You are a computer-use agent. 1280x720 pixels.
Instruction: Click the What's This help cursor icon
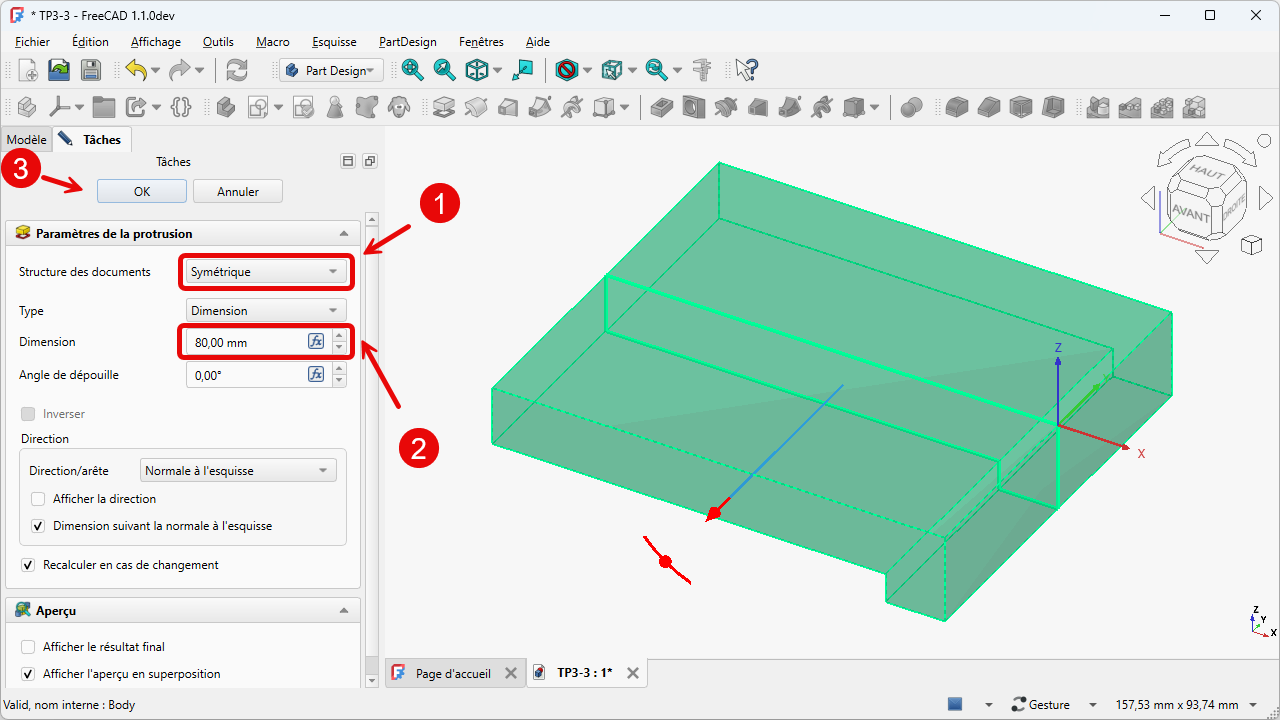746,70
